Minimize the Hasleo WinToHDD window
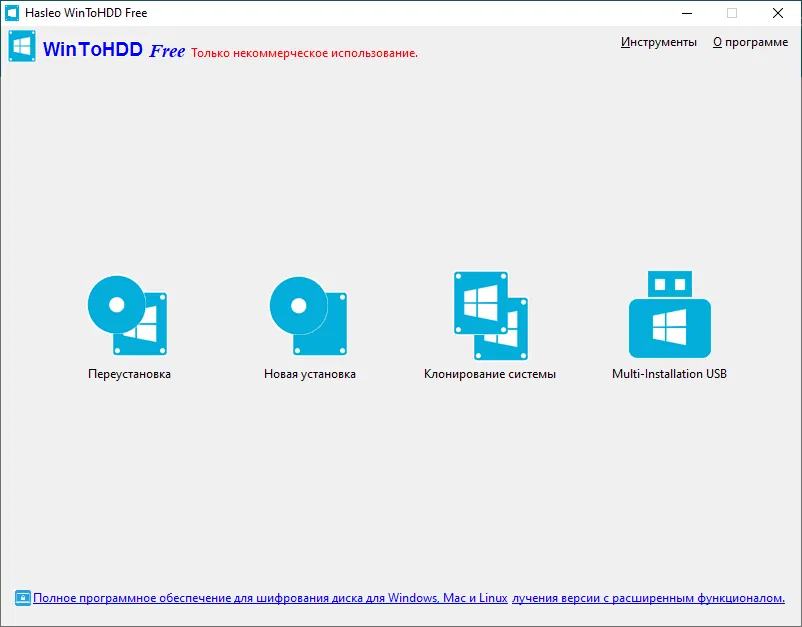The image size is (802, 627). coord(687,13)
